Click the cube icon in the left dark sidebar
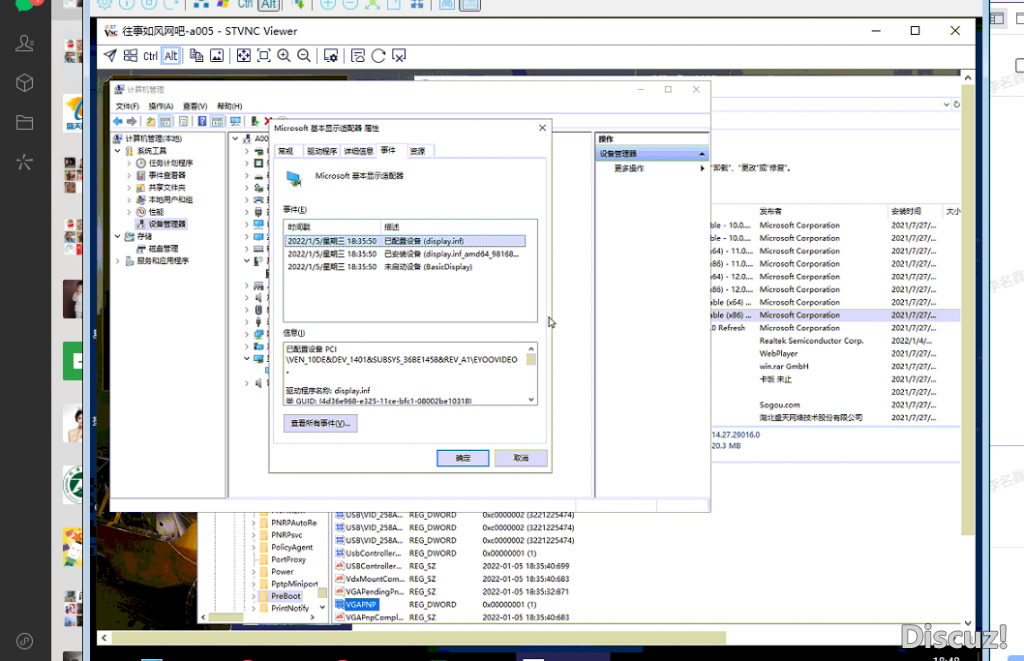 pos(24,83)
